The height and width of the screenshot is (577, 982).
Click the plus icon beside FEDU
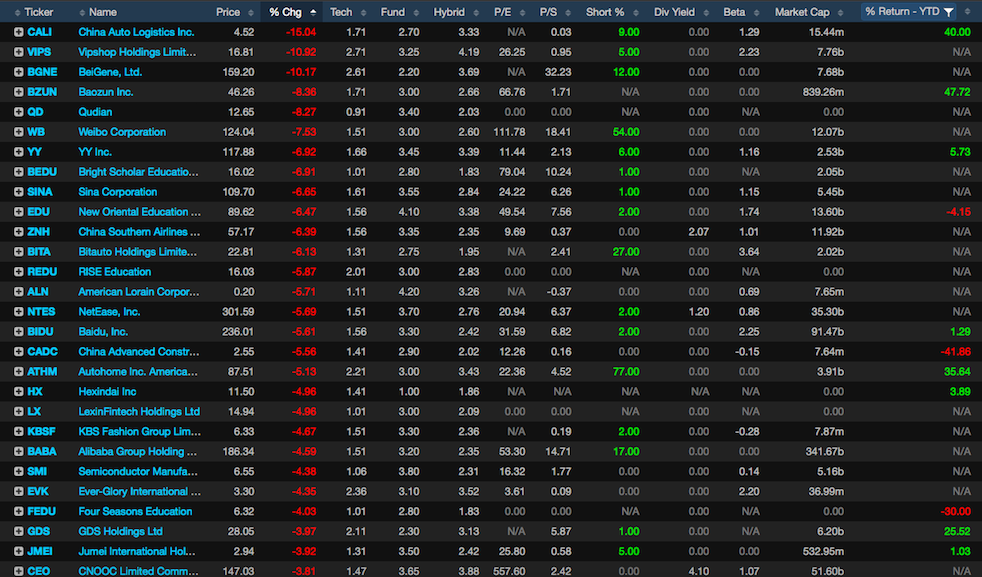coord(19,512)
